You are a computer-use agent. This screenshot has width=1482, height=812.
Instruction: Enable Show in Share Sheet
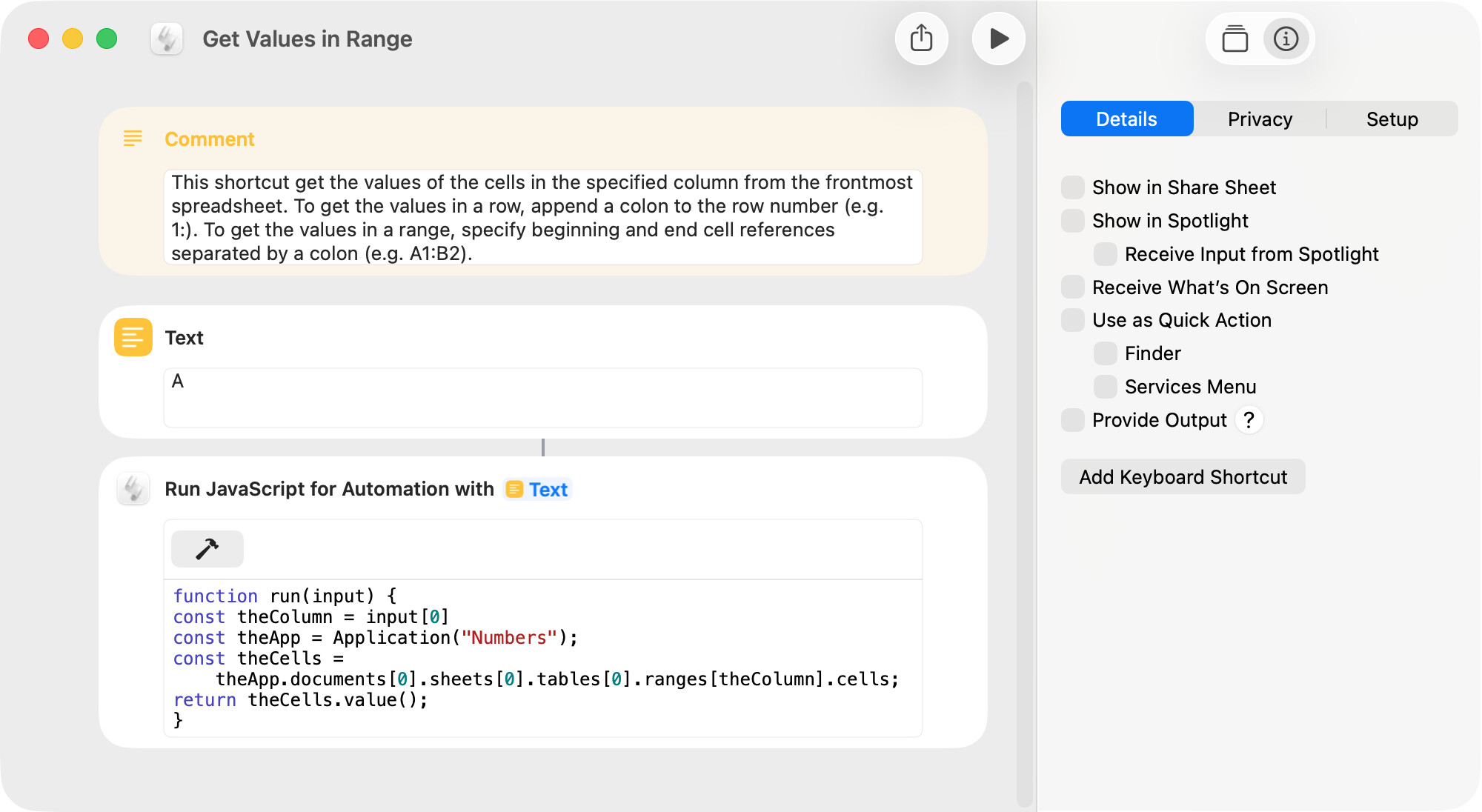point(1072,187)
